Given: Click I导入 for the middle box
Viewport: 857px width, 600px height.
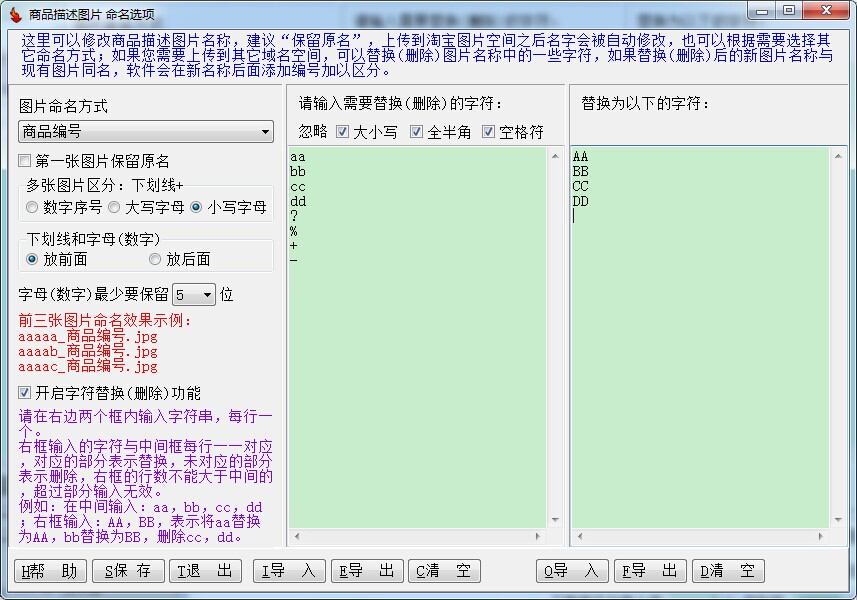Looking at the screenshot, I should pos(288,571).
